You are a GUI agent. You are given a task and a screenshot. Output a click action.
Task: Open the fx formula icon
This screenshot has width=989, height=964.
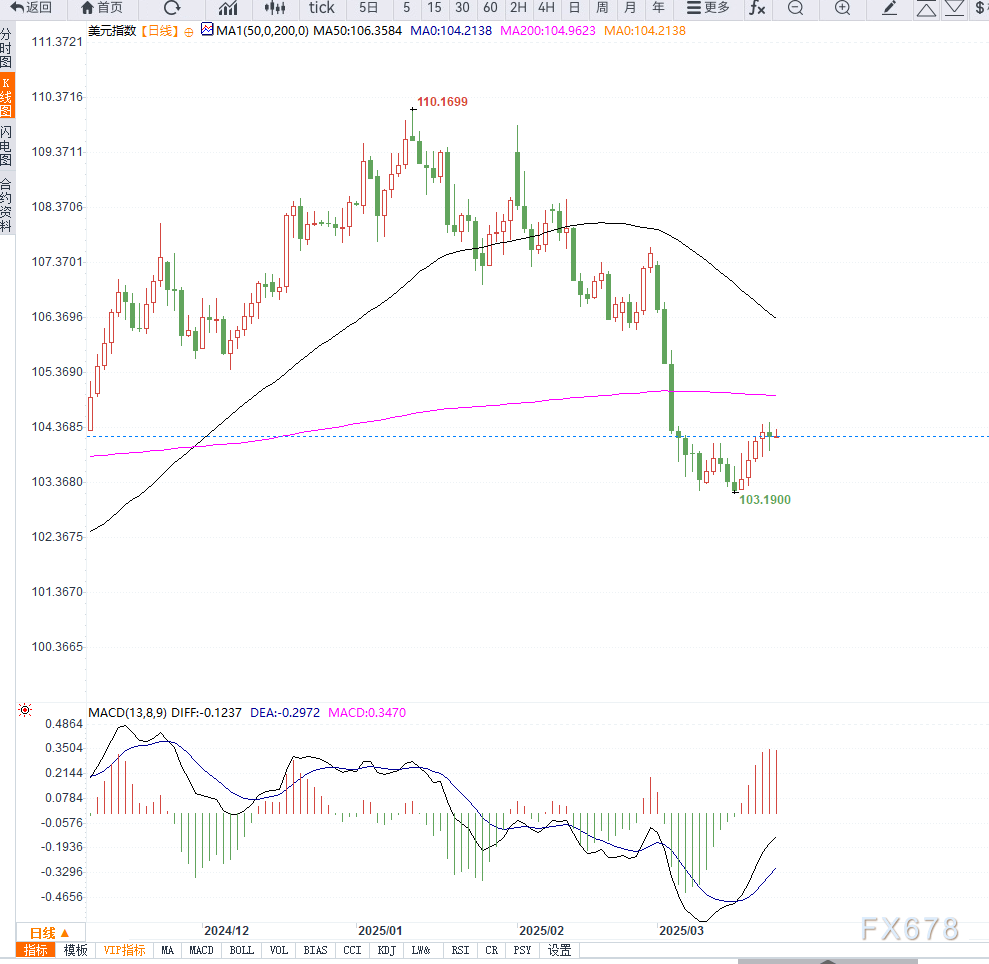pyautogui.click(x=757, y=8)
